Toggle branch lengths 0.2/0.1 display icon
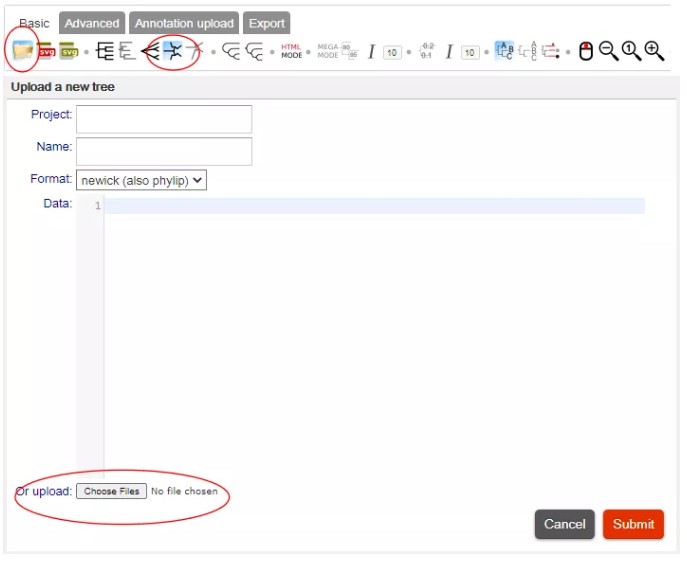Screen dimensions: 687x562 point(426,51)
